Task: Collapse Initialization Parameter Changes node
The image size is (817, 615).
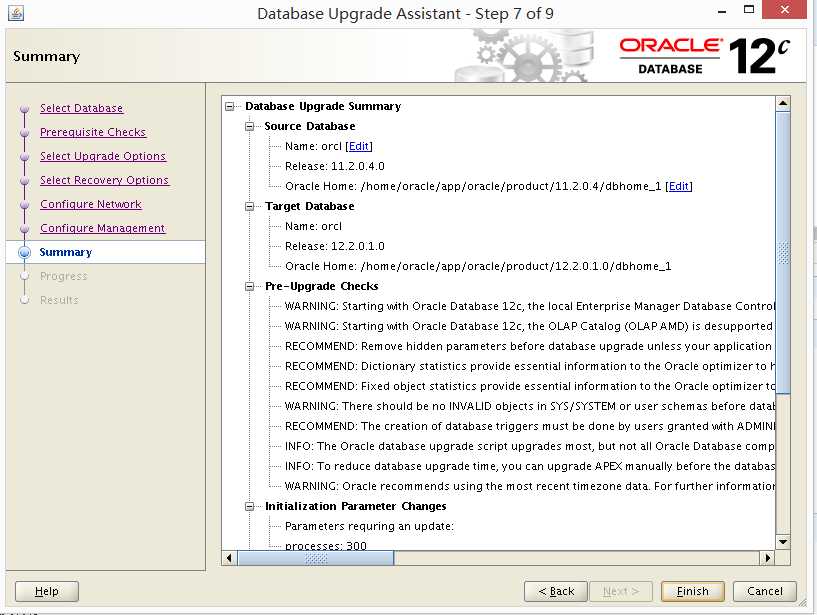Action: click(250, 506)
